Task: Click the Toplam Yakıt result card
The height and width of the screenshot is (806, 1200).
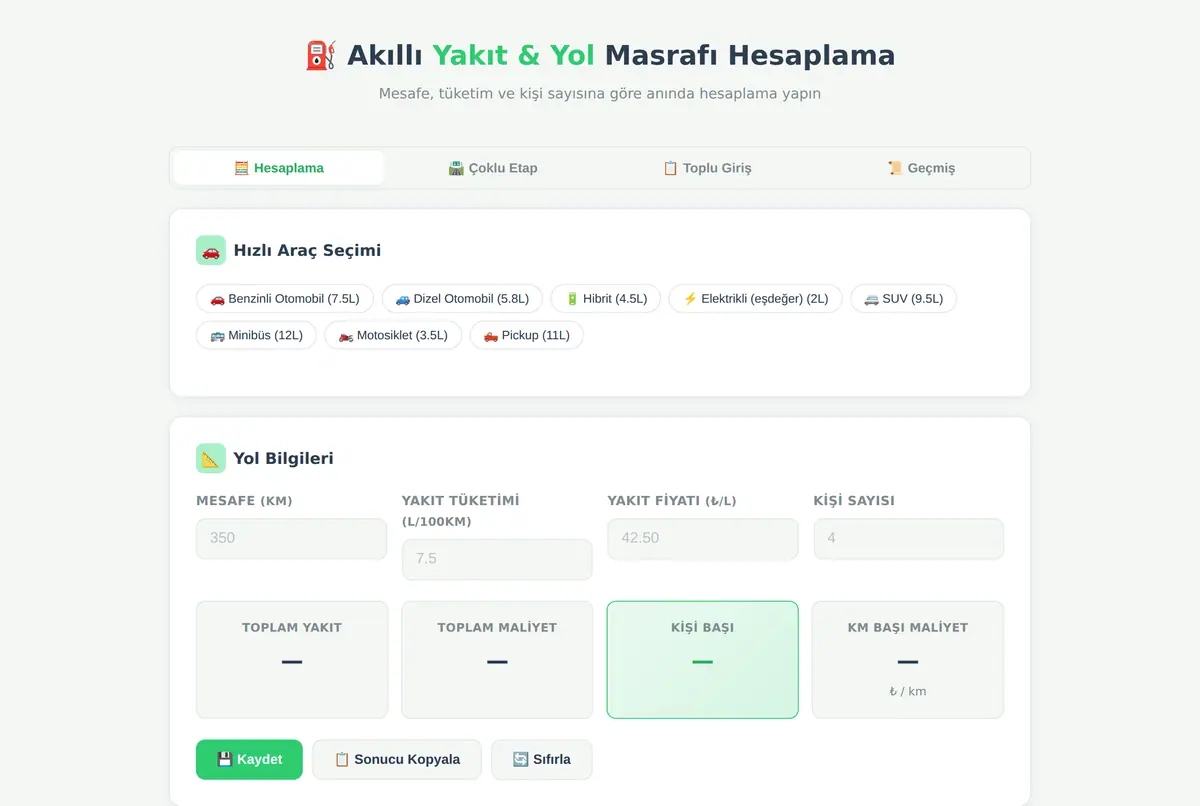Action: (x=292, y=660)
